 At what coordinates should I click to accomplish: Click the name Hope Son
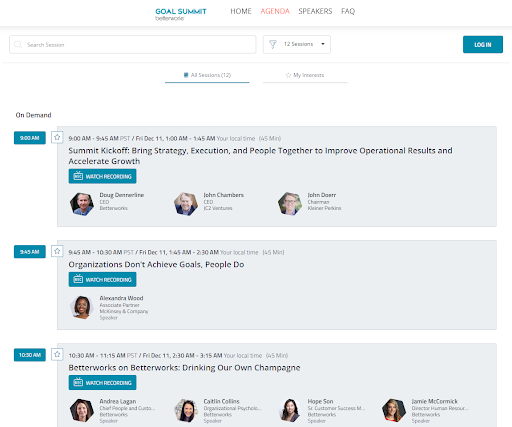(x=320, y=401)
